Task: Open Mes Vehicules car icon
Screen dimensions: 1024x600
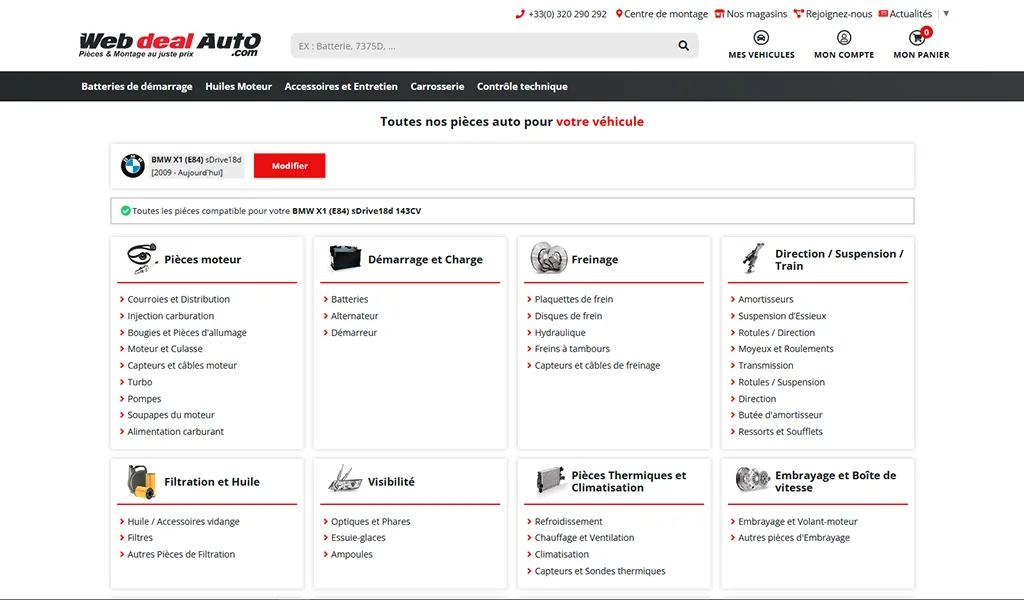Action: pyautogui.click(x=761, y=38)
